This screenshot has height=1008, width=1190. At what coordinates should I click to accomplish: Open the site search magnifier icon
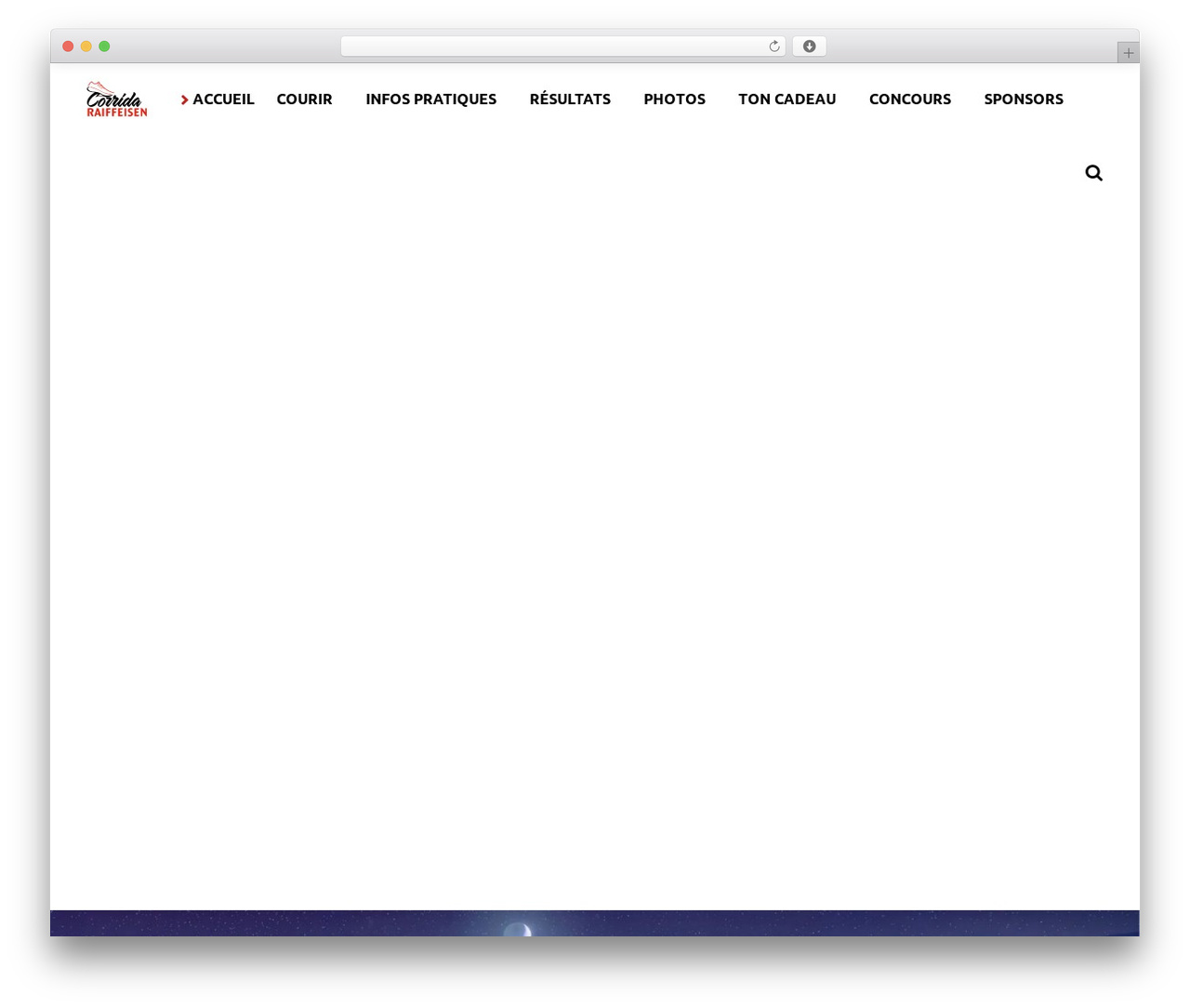point(1093,173)
